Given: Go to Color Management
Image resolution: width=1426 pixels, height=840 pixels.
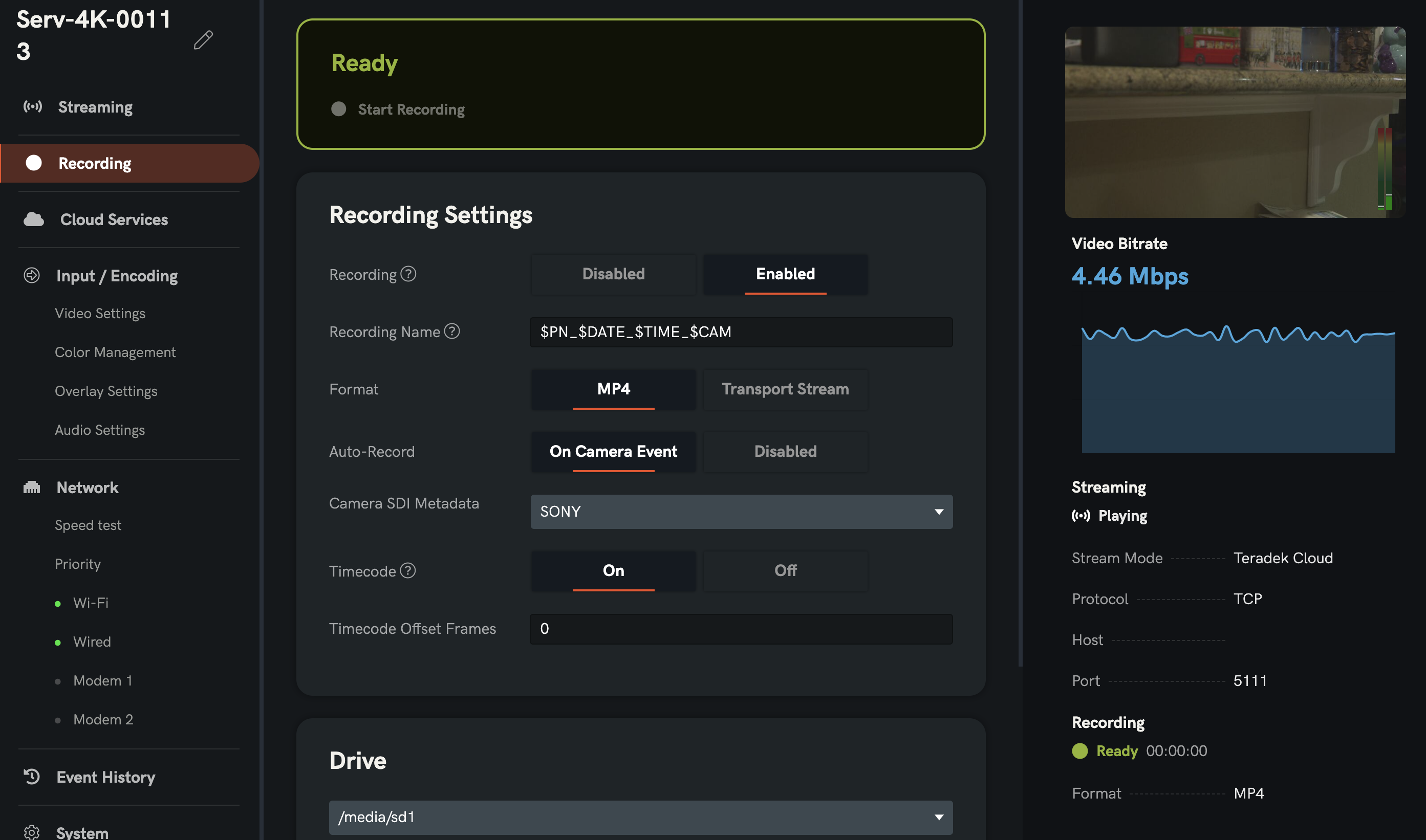Looking at the screenshot, I should [115, 352].
